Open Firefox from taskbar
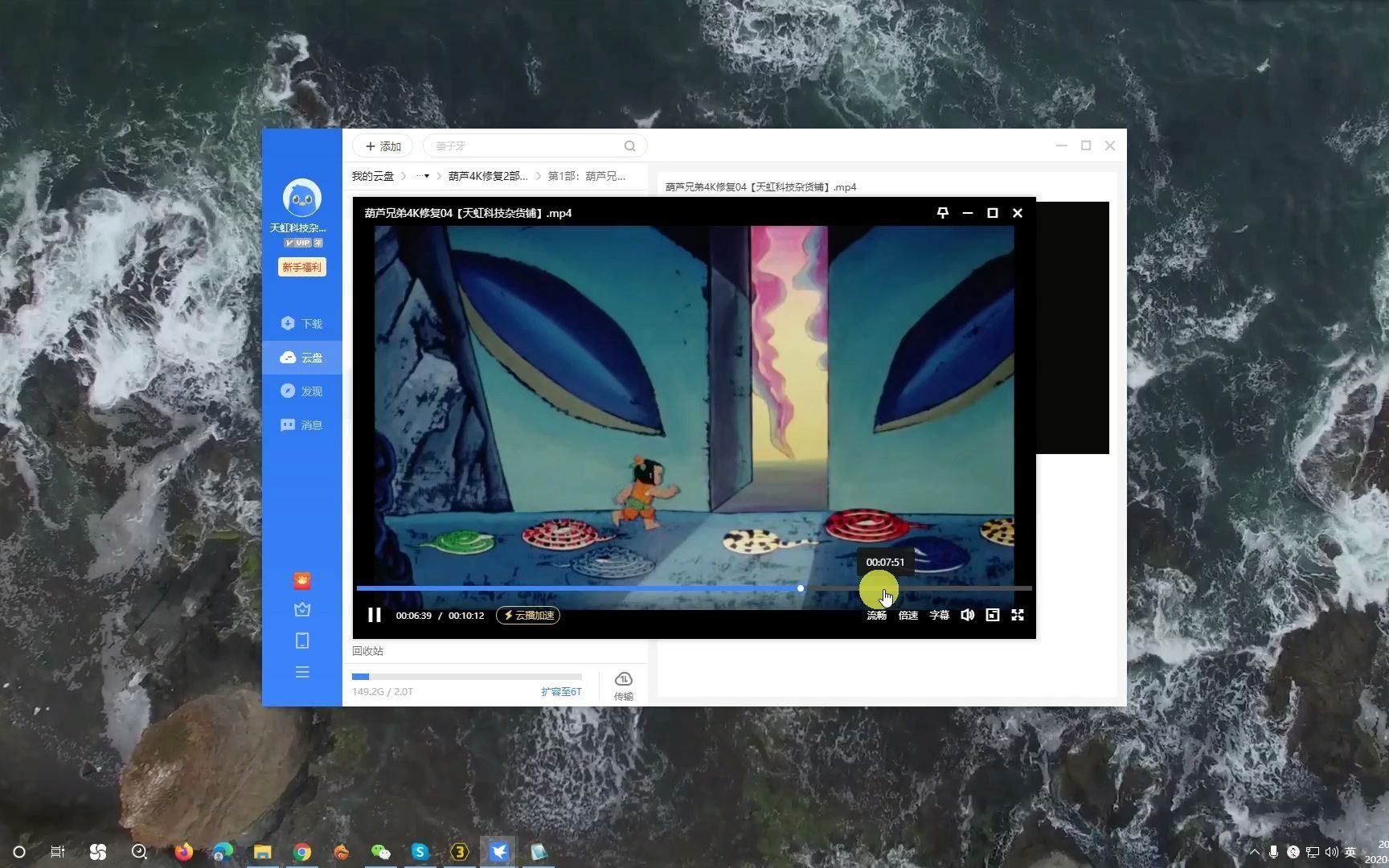The height and width of the screenshot is (868, 1389). (x=184, y=852)
